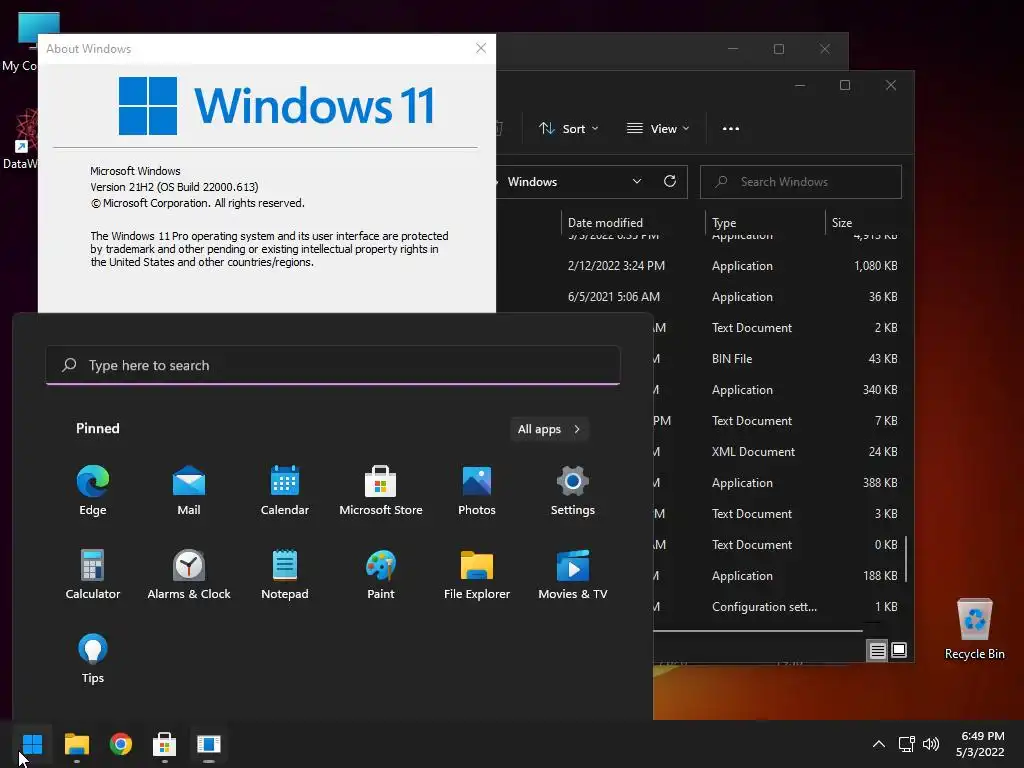Viewport: 1024px width, 768px height.
Task: Expand address bar history dropdown chevron
Action: (637, 182)
